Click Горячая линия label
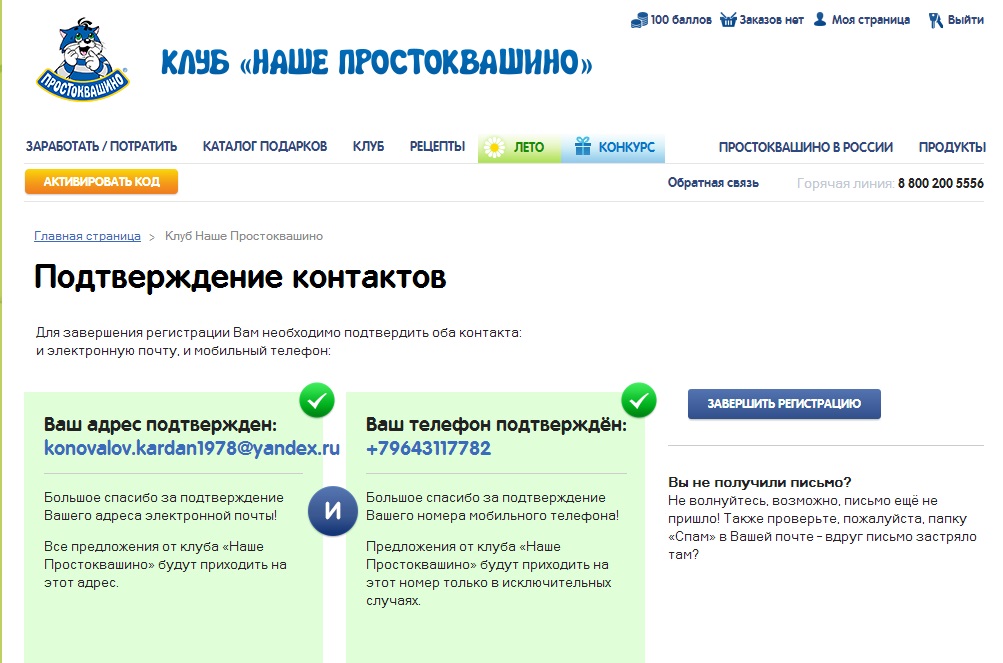Viewport: 1003px width, 663px height. tap(845, 184)
